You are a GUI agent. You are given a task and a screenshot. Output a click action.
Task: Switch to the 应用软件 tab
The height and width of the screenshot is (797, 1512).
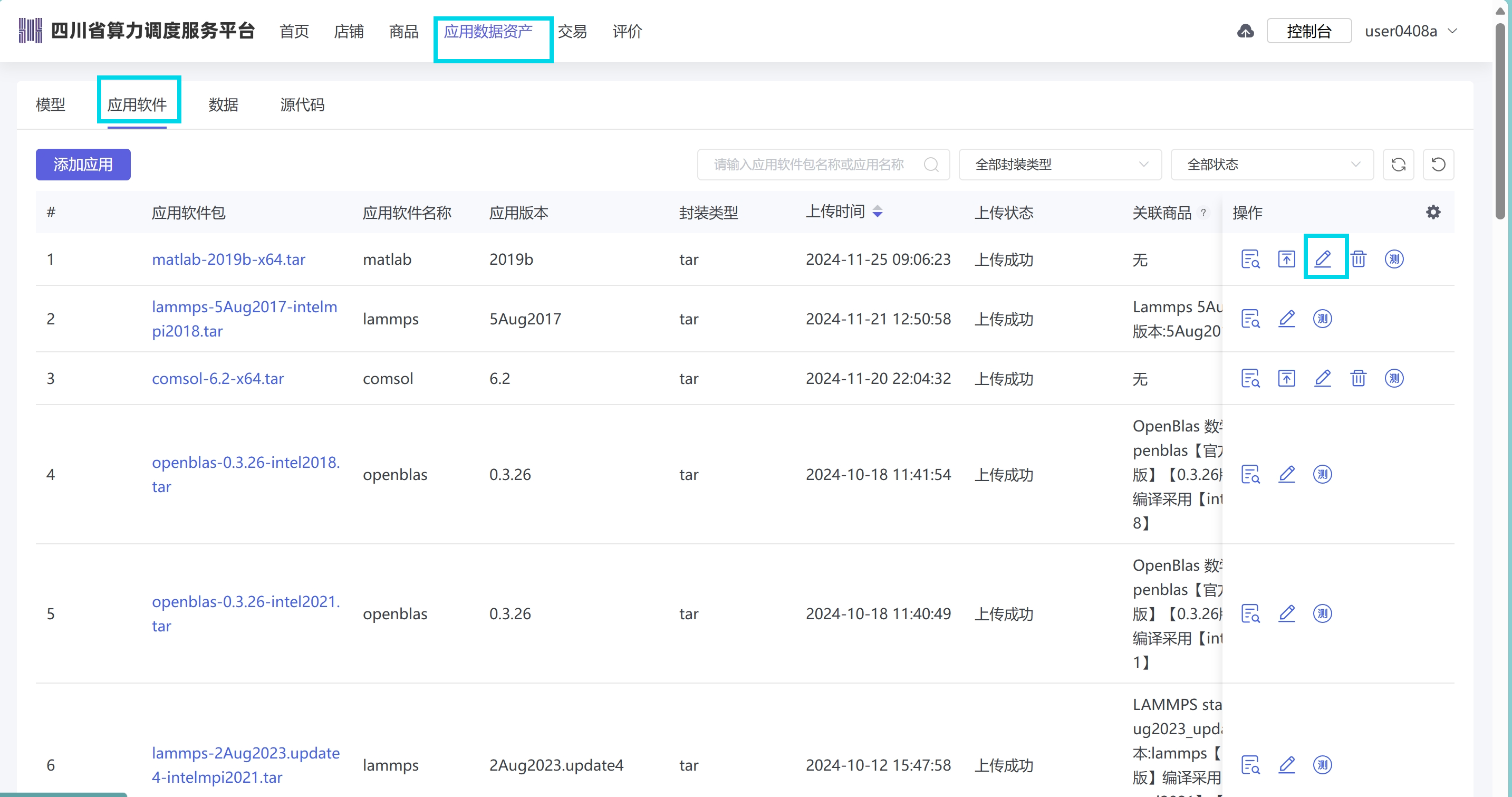[x=137, y=104]
